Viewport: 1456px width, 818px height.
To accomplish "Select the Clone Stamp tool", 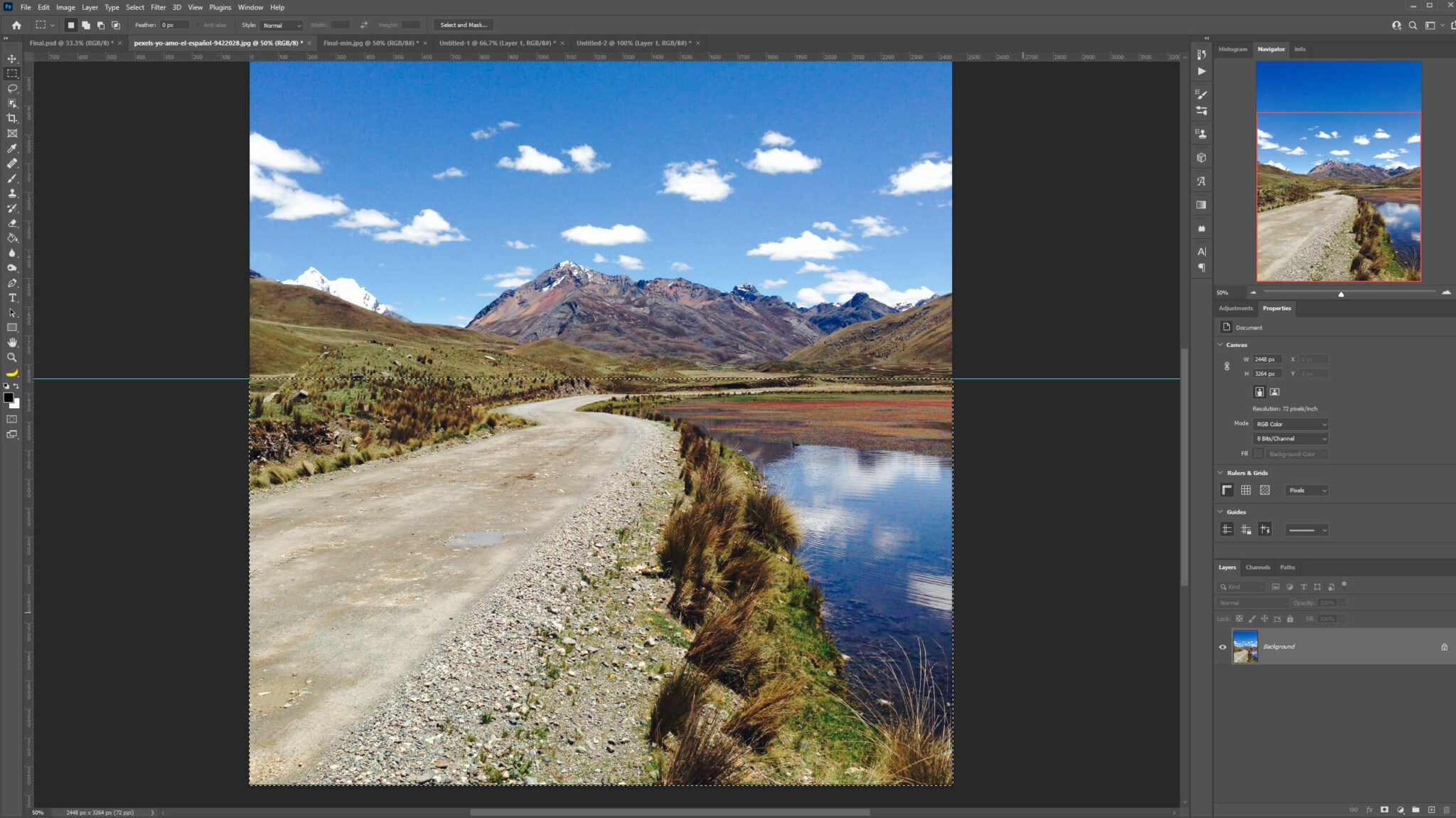I will pyautogui.click(x=12, y=194).
